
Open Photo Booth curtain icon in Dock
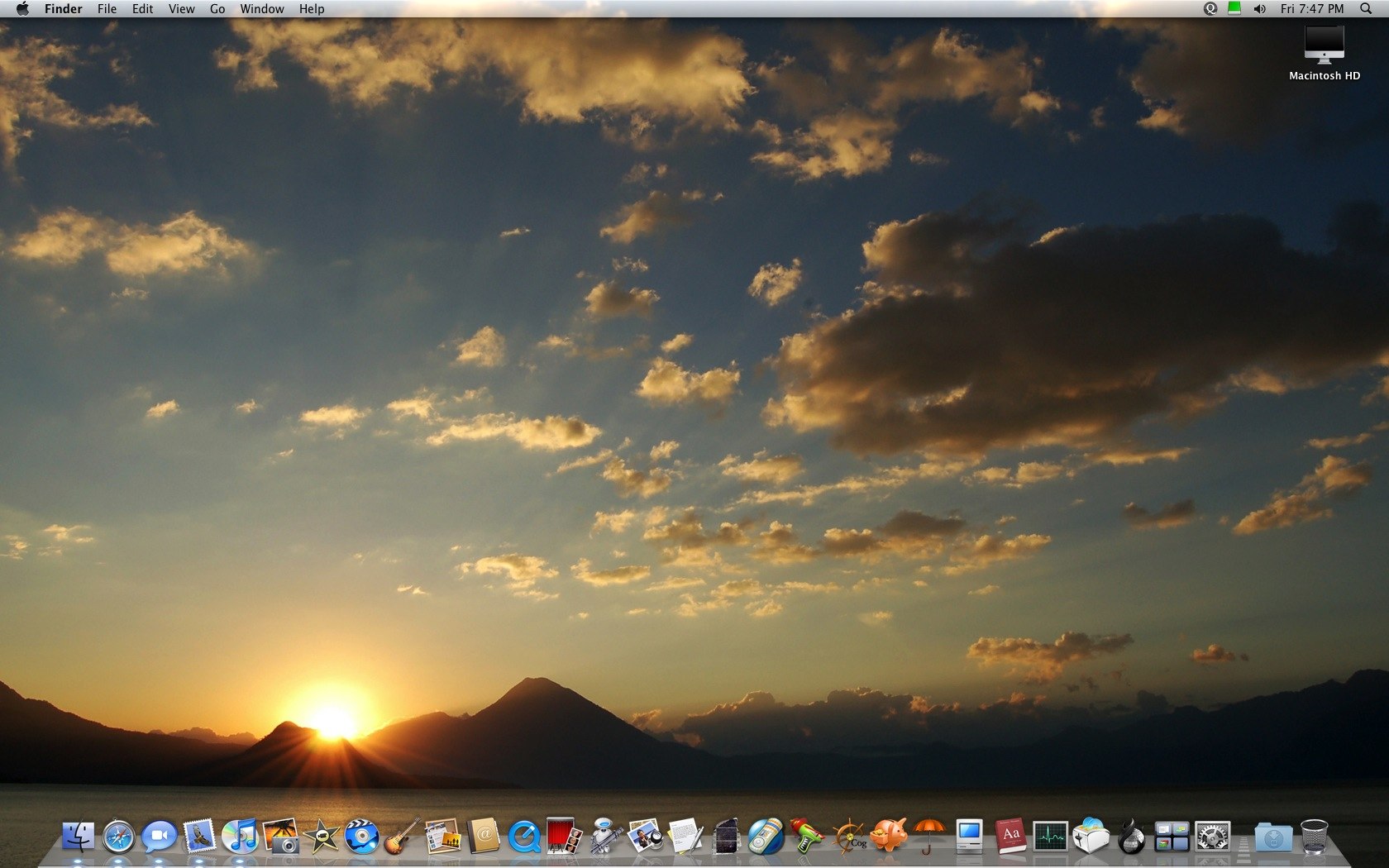564,837
